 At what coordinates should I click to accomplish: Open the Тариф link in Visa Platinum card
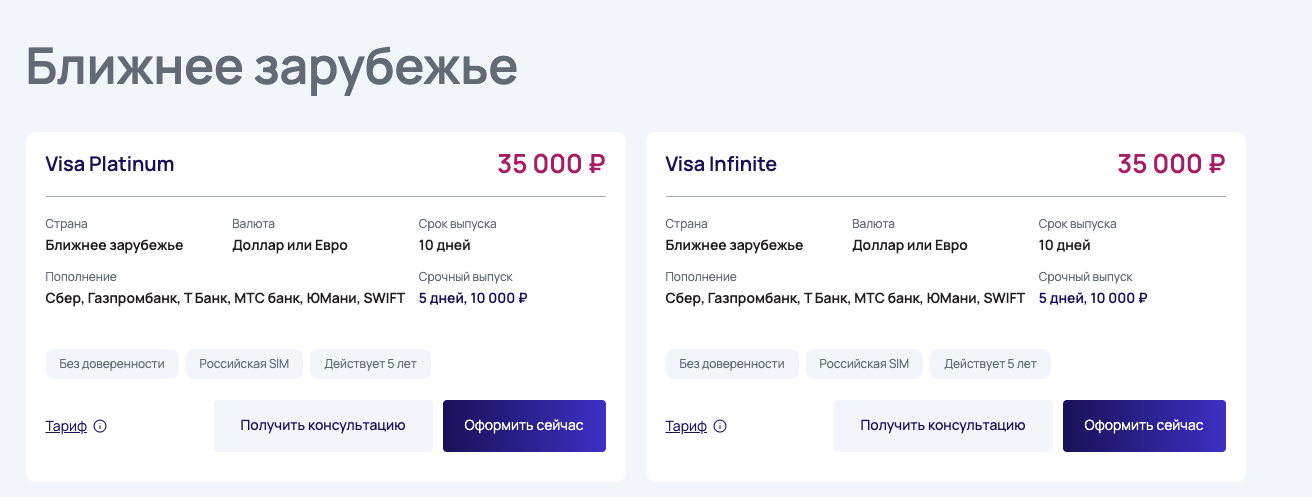pos(67,426)
